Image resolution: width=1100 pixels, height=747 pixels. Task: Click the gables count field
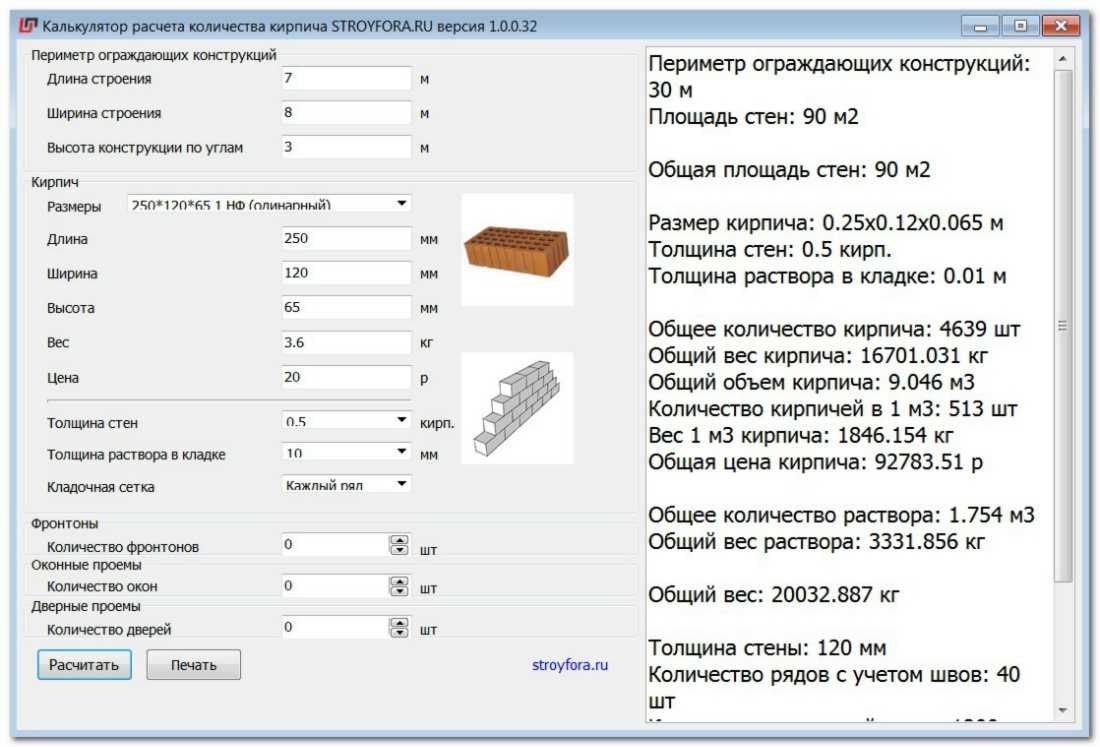pos(335,545)
